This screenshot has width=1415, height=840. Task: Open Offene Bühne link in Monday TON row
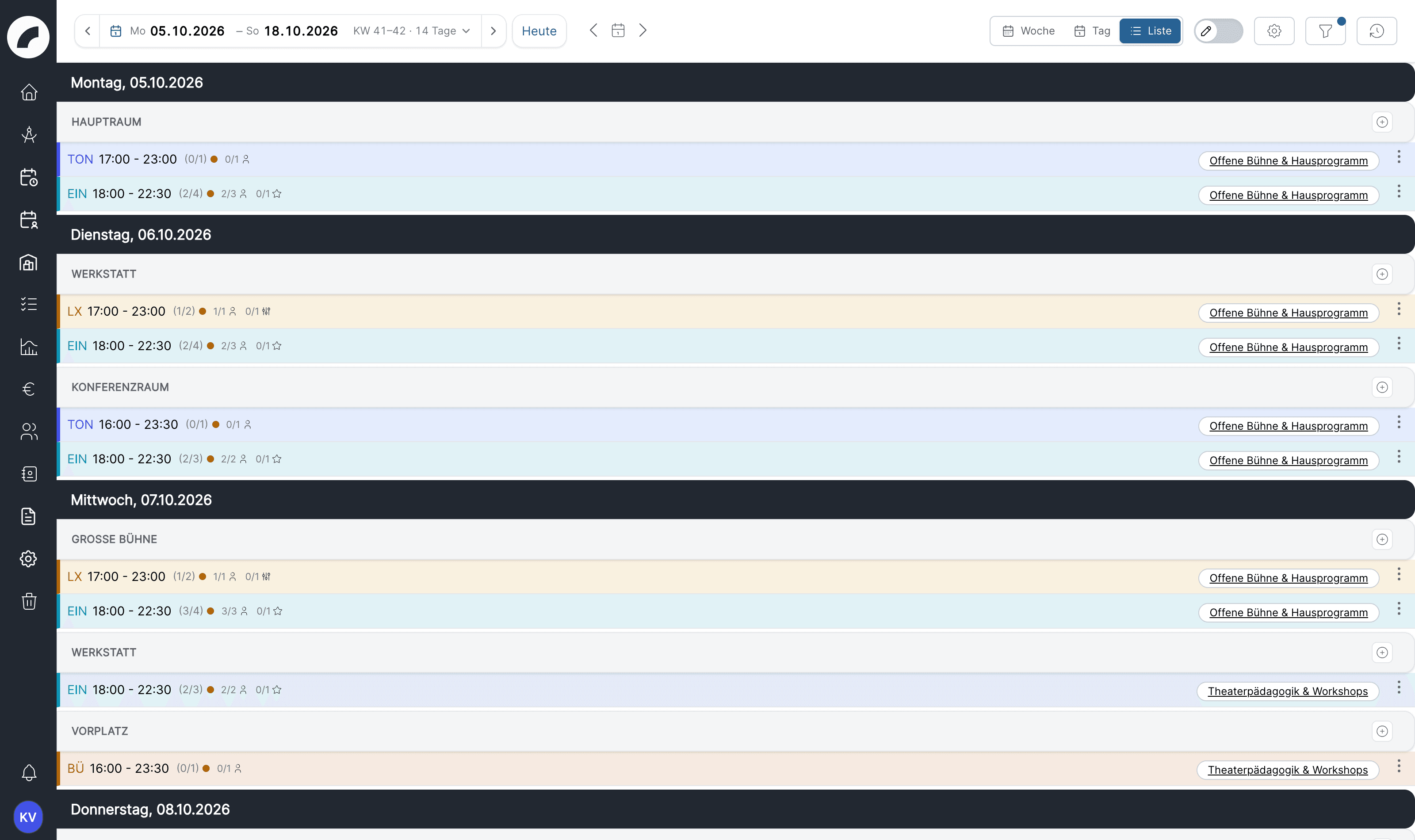pyautogui.click(x=1288, y=161)
